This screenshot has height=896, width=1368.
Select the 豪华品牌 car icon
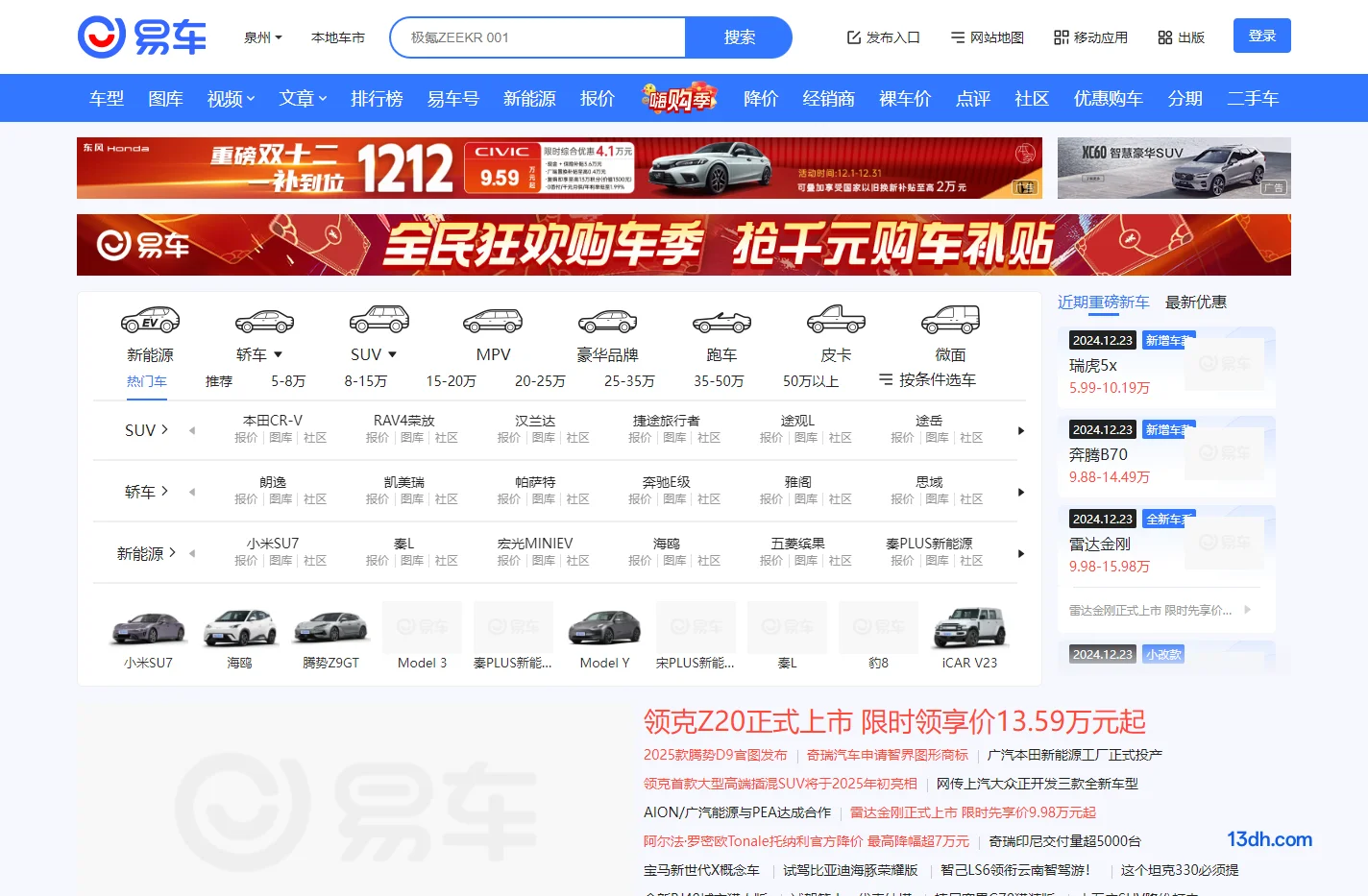tap(607, 320)
